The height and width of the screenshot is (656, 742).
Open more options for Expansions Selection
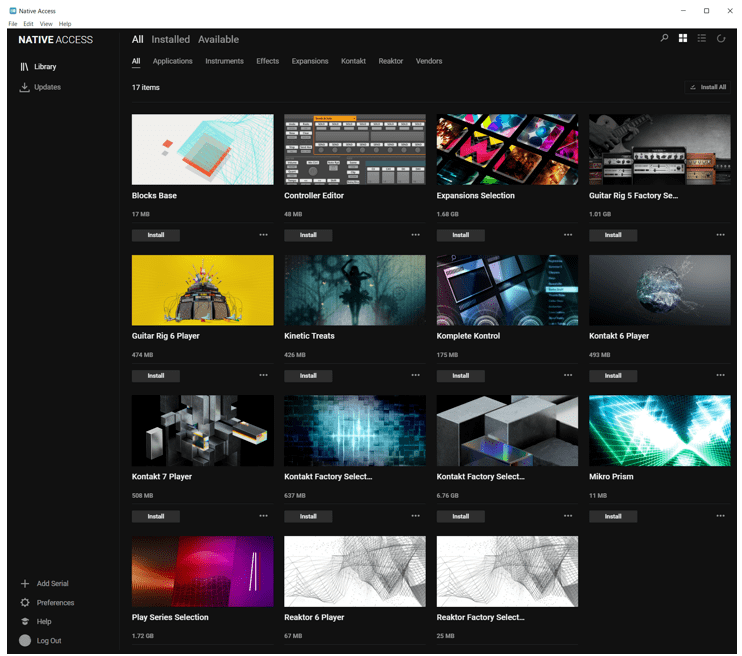pyautogui.click(x=568, y=235)
